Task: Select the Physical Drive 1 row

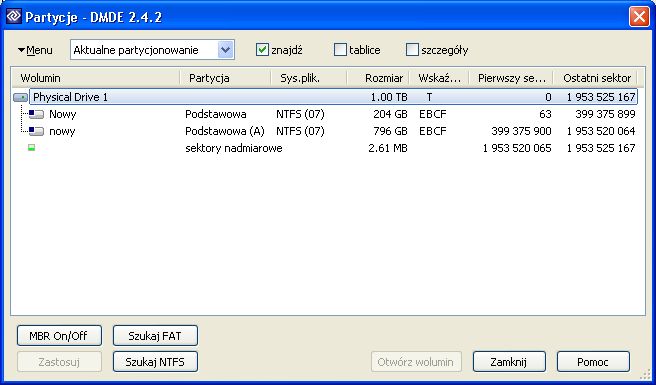Action: point(333,97)
